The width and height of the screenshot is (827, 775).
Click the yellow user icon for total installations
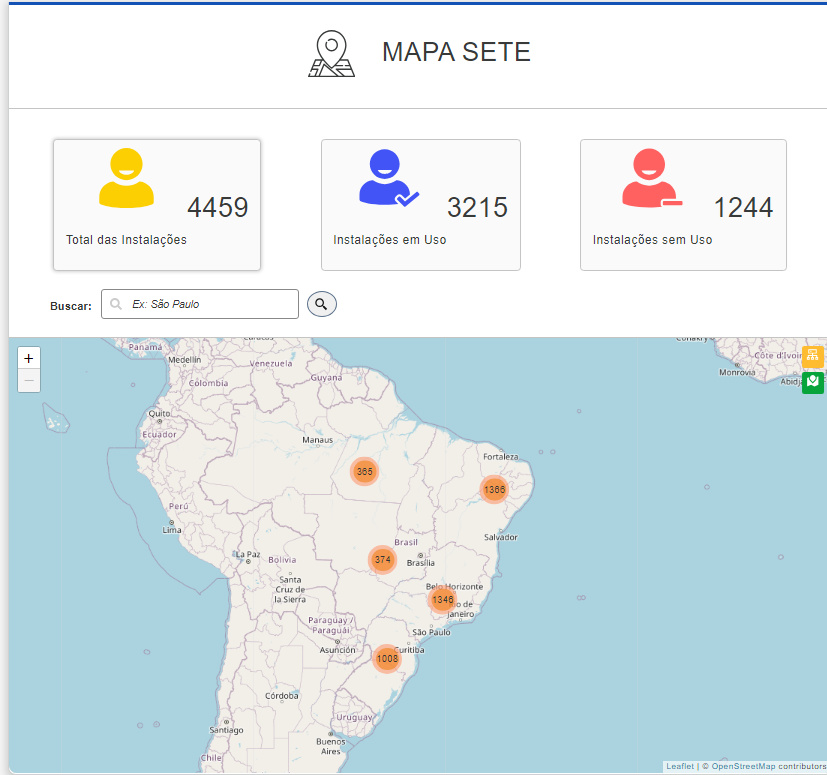pyautogui.click(x=126, y=178)
